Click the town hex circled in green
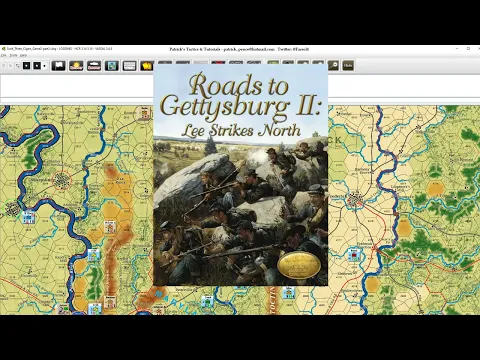480x360 pixels. (13, 209)
